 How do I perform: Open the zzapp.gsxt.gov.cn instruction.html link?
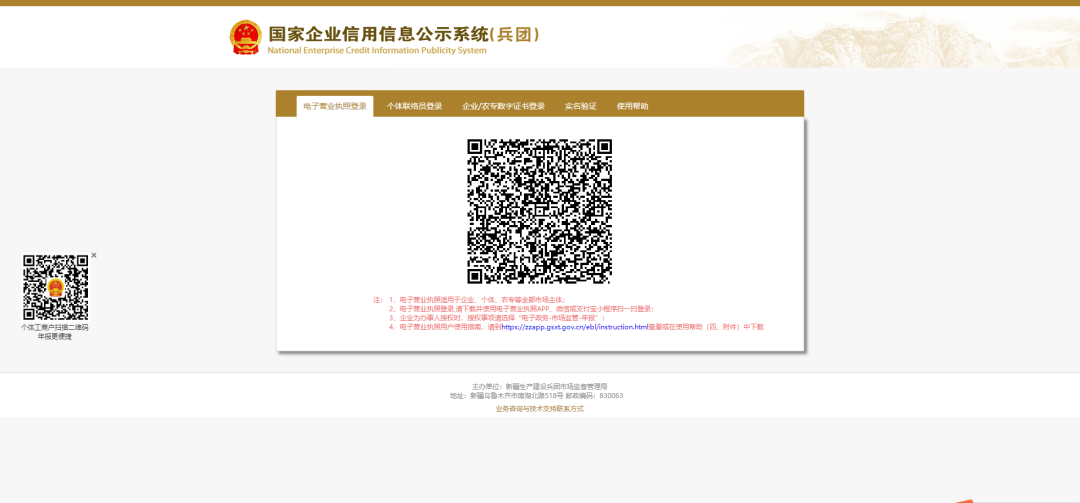pyautogui.click(x=574, y=327)
